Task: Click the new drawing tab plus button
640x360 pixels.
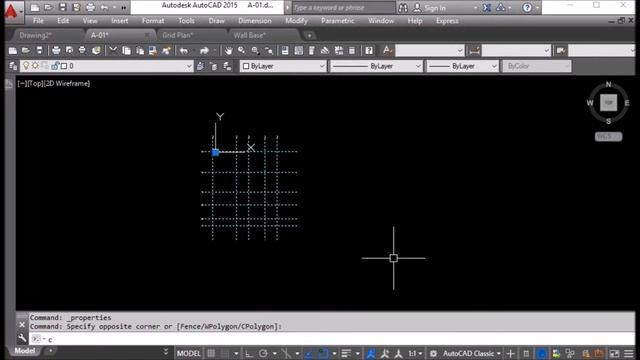Action: pyautogui.click(x=309, y=36)
